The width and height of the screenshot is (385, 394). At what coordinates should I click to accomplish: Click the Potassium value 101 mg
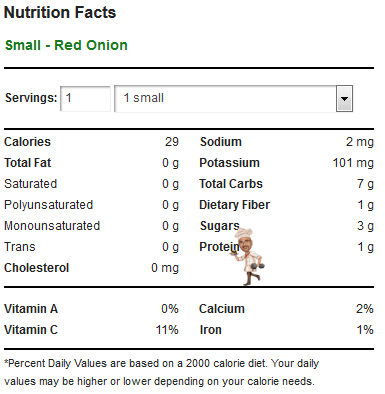(x=353, y=163)
